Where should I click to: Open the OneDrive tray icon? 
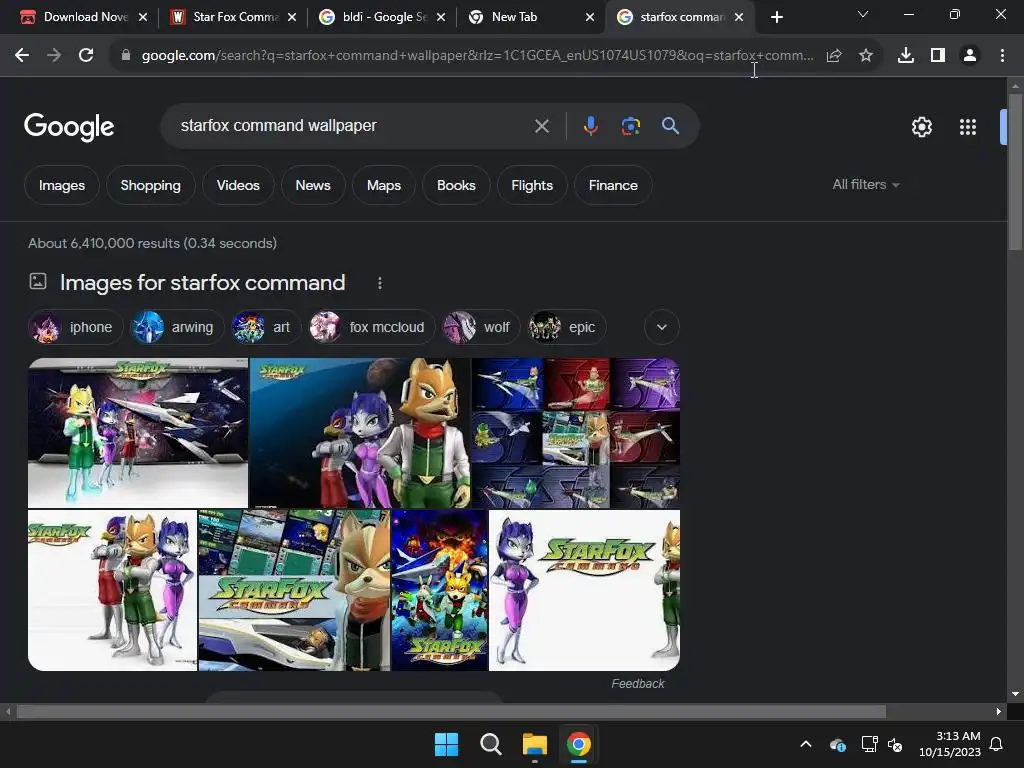pos(838,744)
